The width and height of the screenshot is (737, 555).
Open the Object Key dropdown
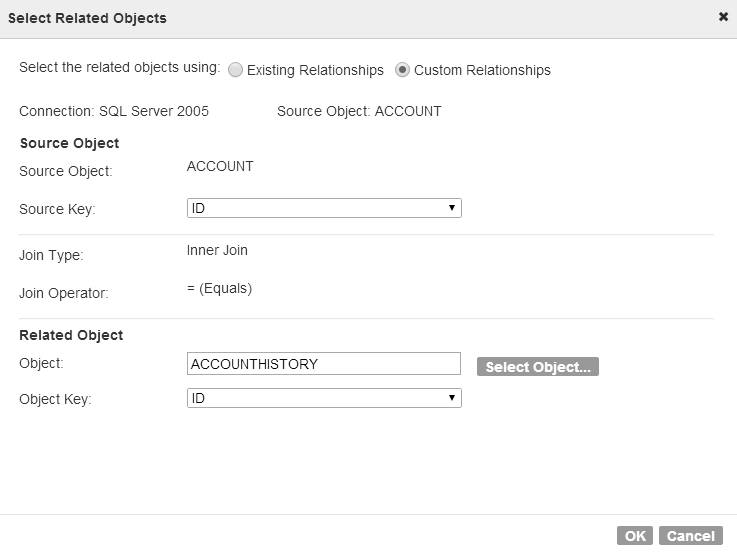click(x=324, y=398)
